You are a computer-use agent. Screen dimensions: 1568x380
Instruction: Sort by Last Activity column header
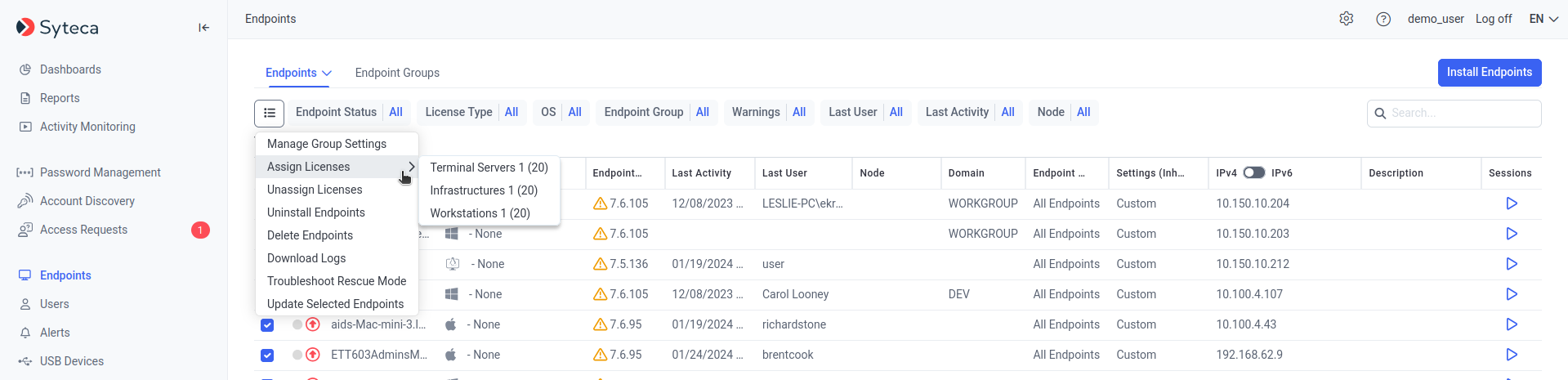point(701,173)
